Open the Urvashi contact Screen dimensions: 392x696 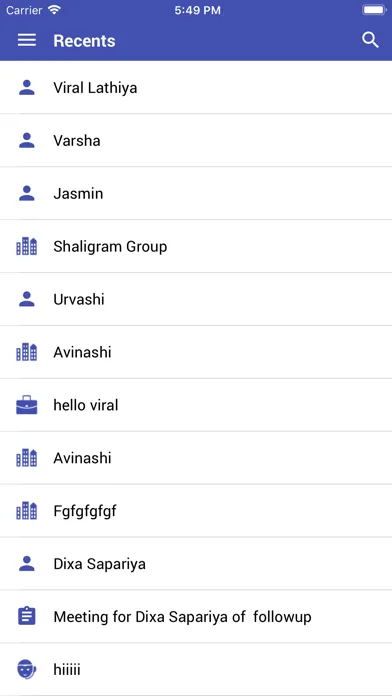[x=196, y=299]
